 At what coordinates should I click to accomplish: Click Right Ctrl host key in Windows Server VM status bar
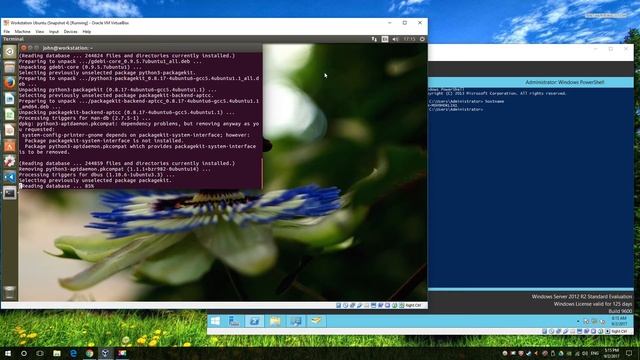[619, 331]
